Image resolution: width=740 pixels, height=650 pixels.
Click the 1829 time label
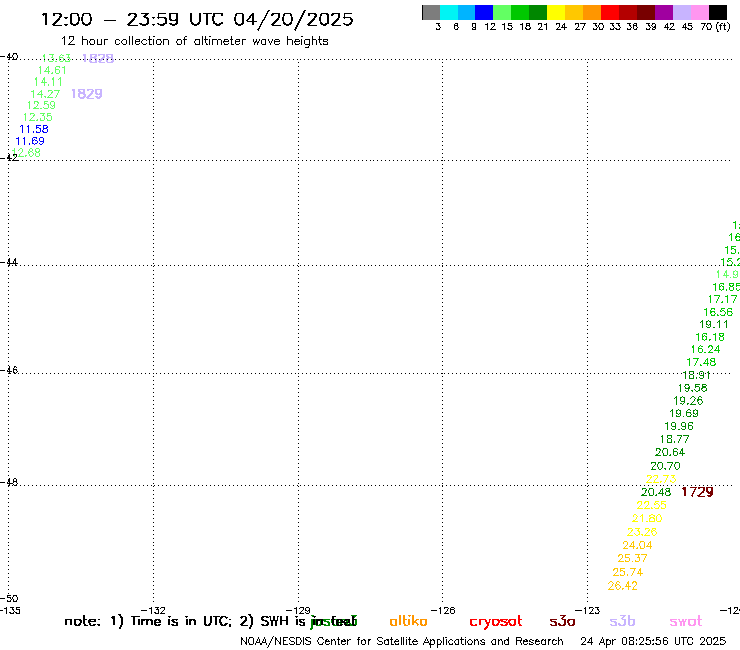[87, 94]
